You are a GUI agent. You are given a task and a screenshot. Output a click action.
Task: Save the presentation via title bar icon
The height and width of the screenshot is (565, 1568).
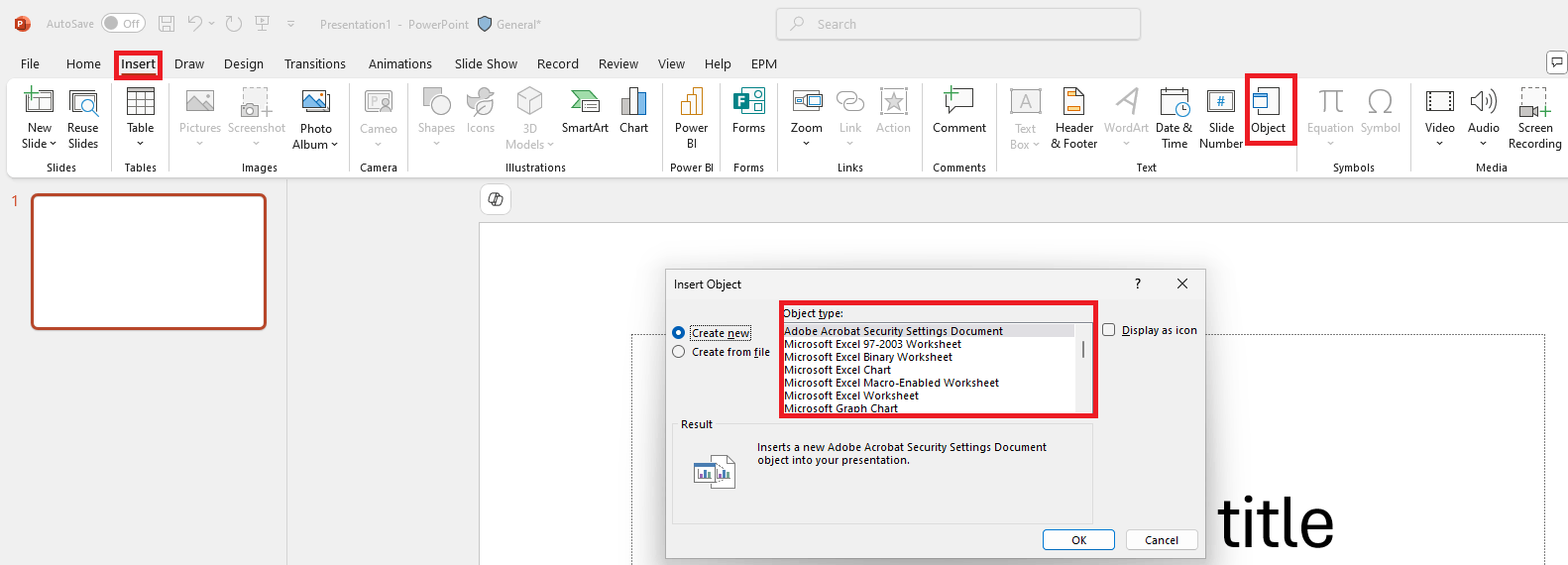[x=167, y=24]
